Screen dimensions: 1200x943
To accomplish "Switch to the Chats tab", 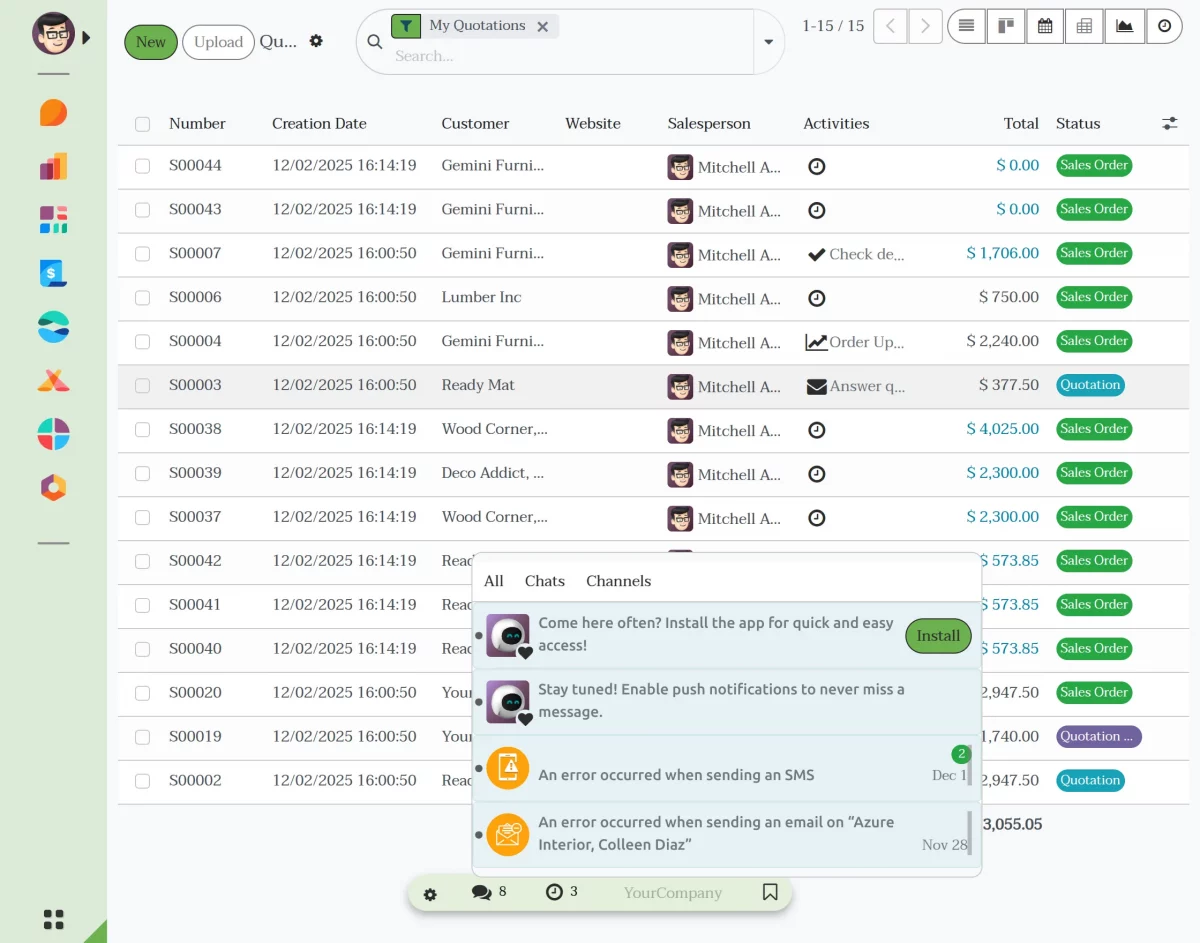I will [x=544, y=580].
